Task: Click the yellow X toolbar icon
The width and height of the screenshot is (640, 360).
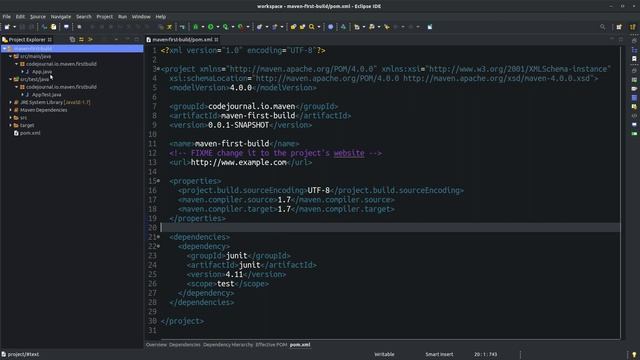Action: point(169,27)
